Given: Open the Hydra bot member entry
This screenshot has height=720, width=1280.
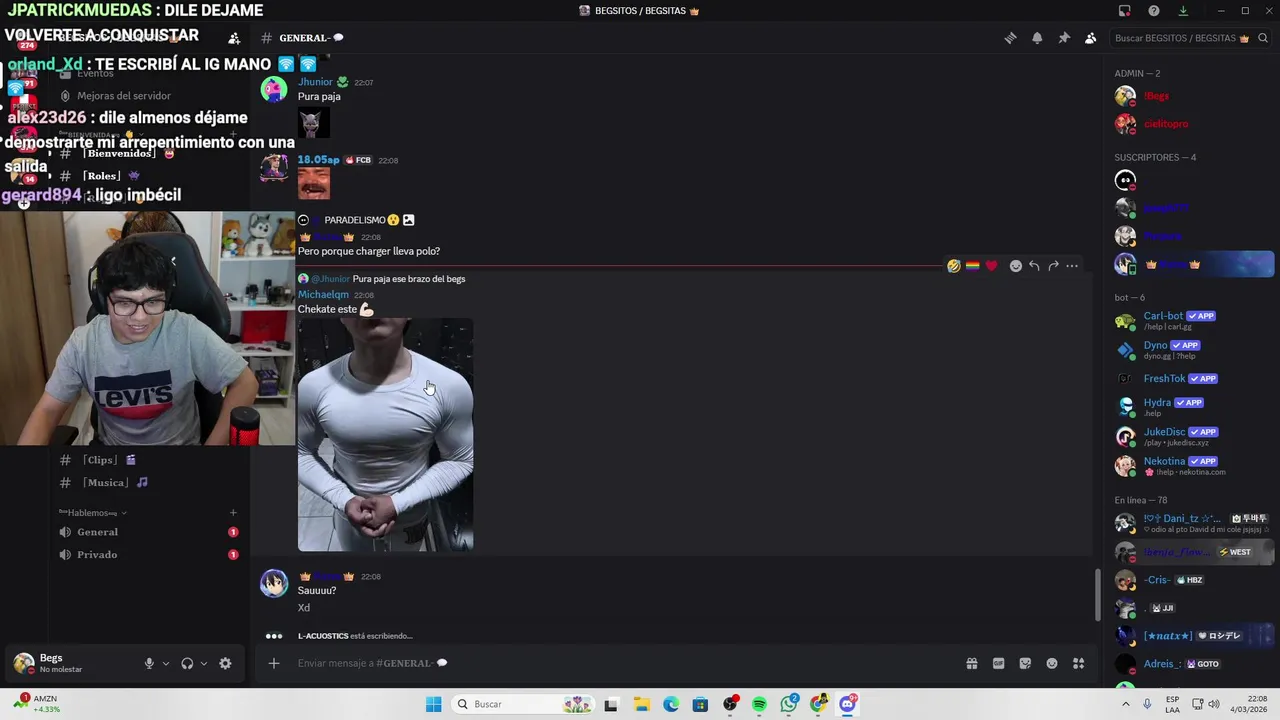Looking at the screenshot, I should click(x=1192, y=407).
